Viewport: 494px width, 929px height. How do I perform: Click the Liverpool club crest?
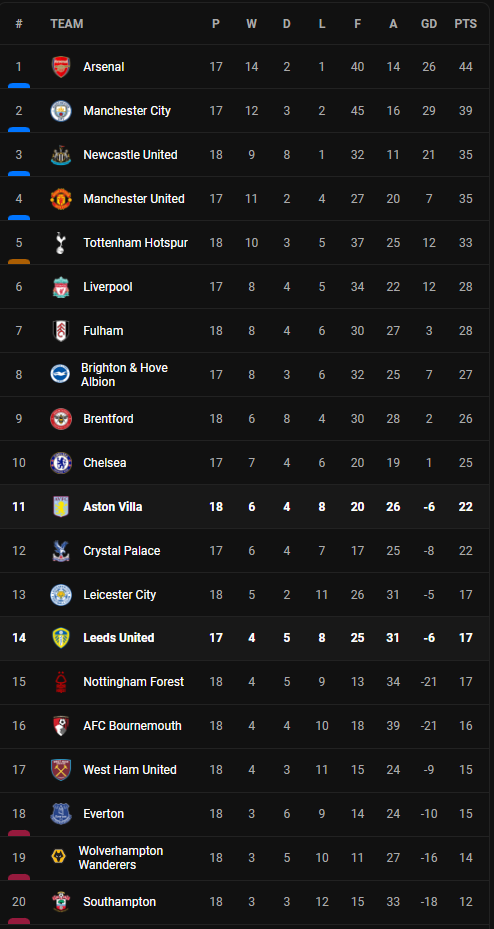(60, 287)
